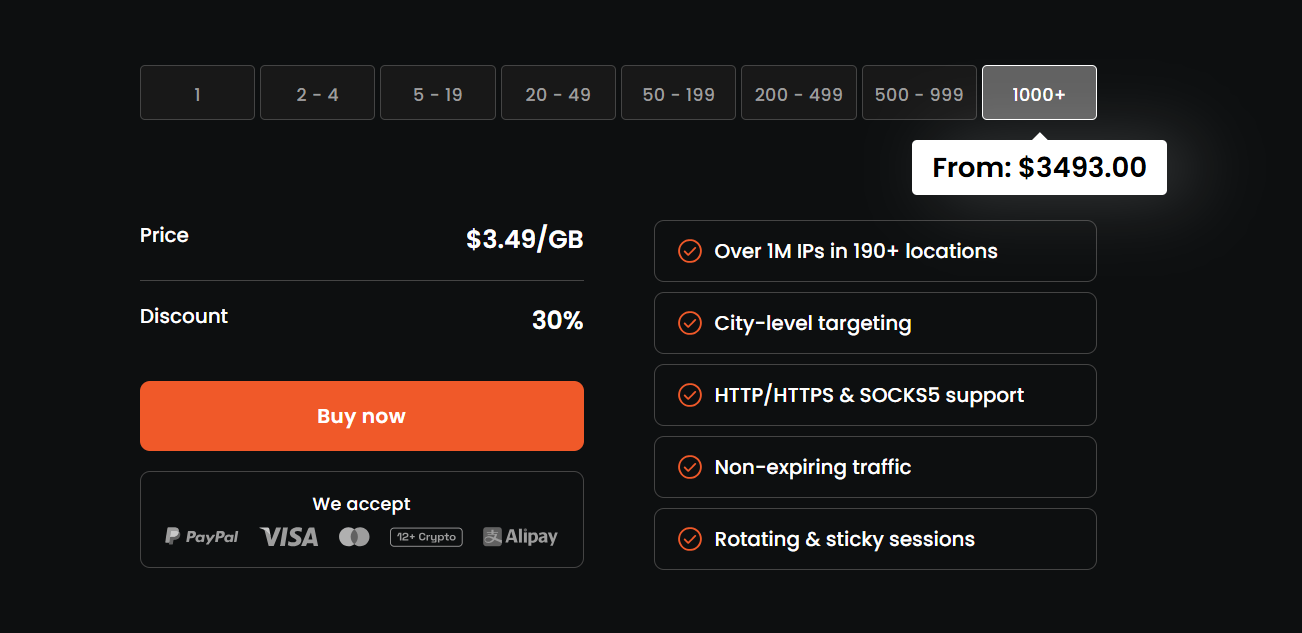Click checkmark icon beside Non-expiring traffic
This screenshot has width=1302, height=633.
coord(689,467)
